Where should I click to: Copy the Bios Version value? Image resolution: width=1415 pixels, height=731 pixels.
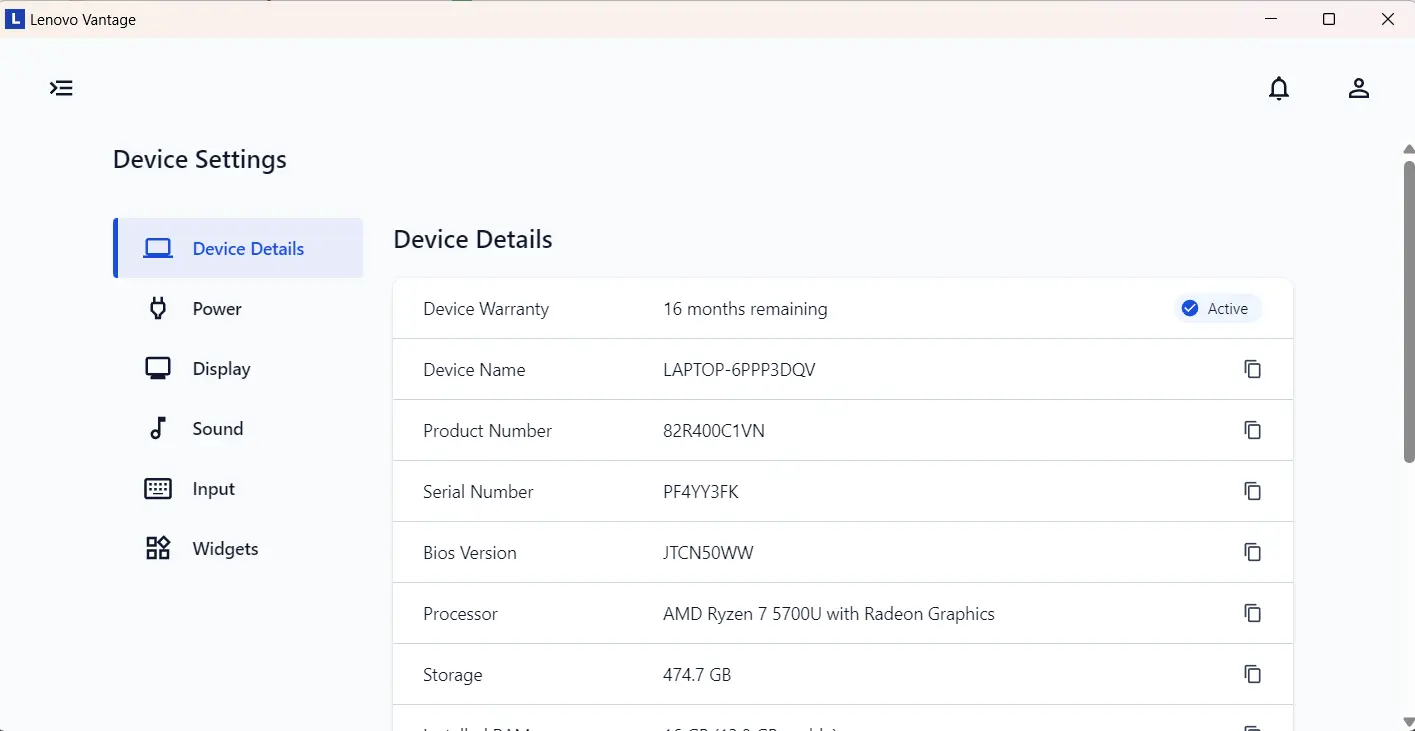[x=1252, y=552]
